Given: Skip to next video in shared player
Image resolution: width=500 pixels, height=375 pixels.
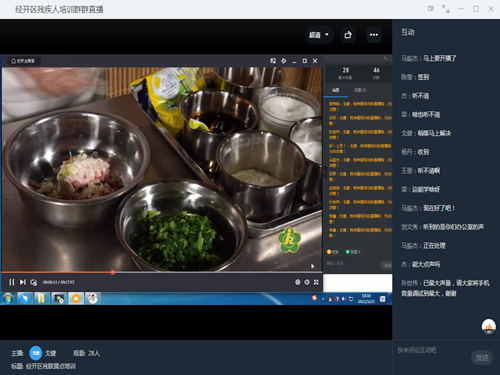Looking at the screenshot, I should click(x=22, y=282).
